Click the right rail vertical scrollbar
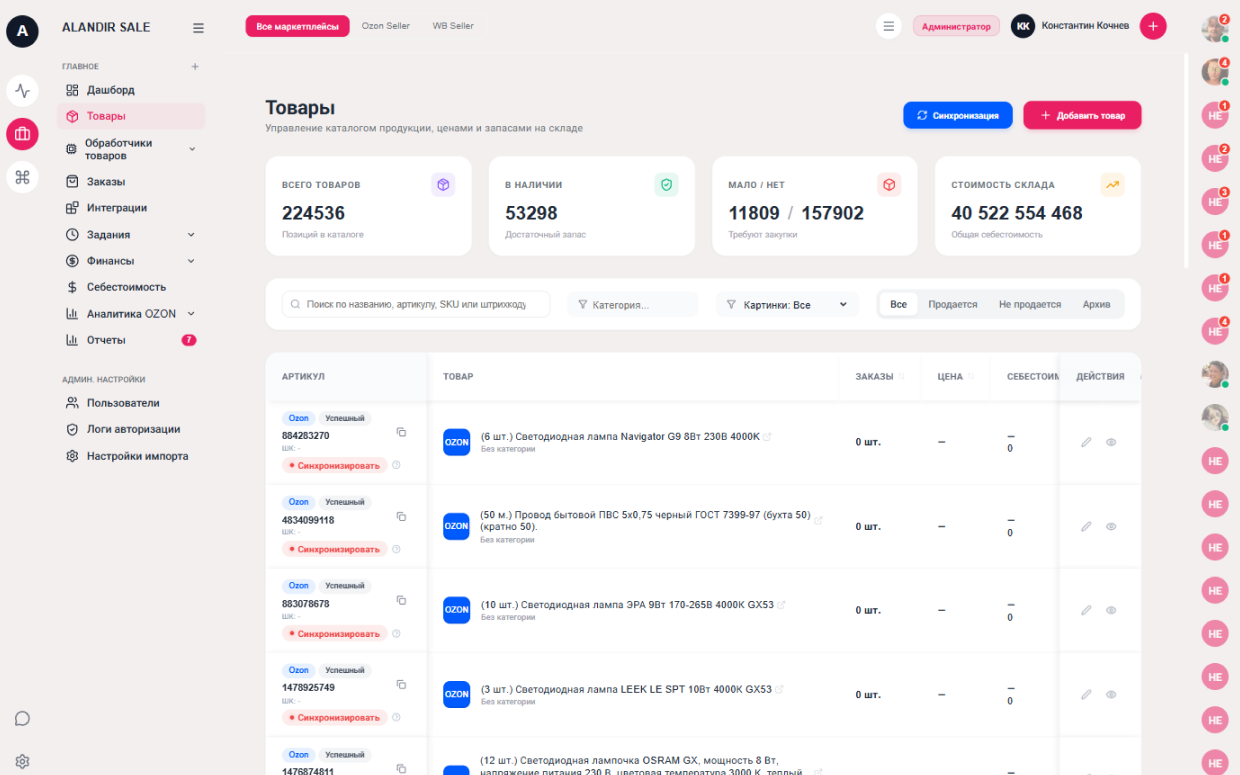 click(1187, 160)
